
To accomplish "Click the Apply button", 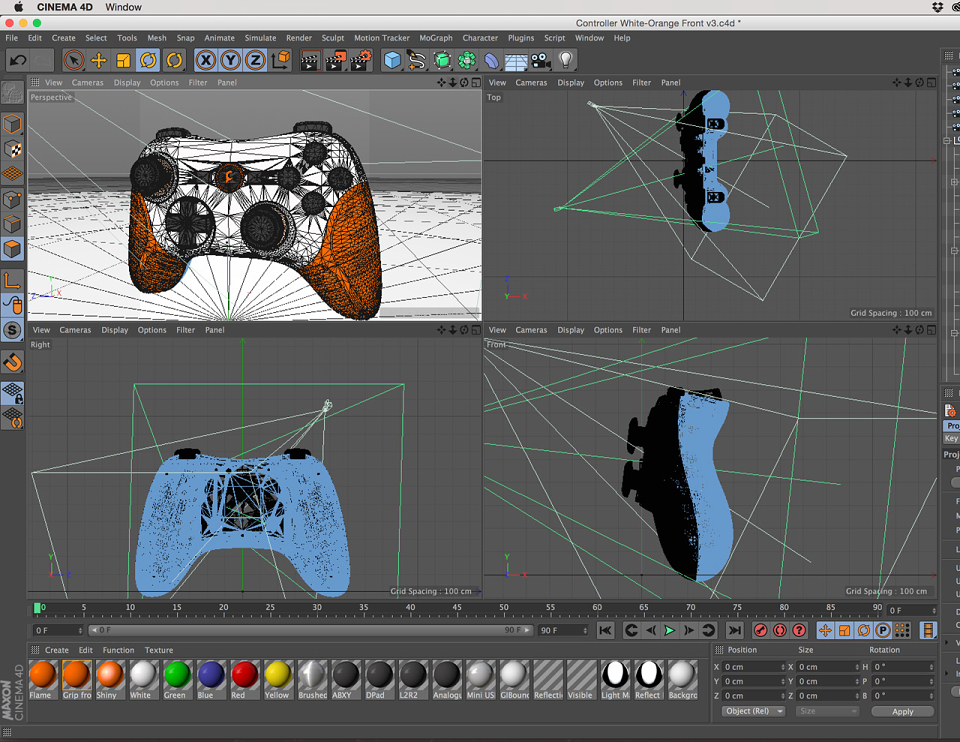I will pyautogui.click(x=902, y=711).
